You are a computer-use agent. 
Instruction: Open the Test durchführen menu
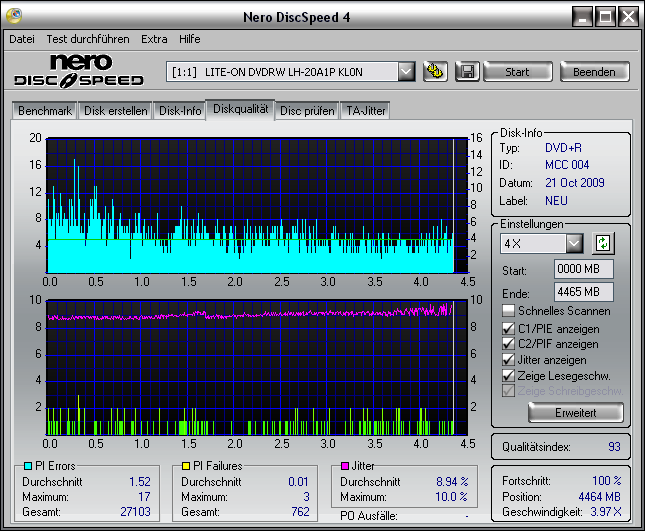(88, 39)
